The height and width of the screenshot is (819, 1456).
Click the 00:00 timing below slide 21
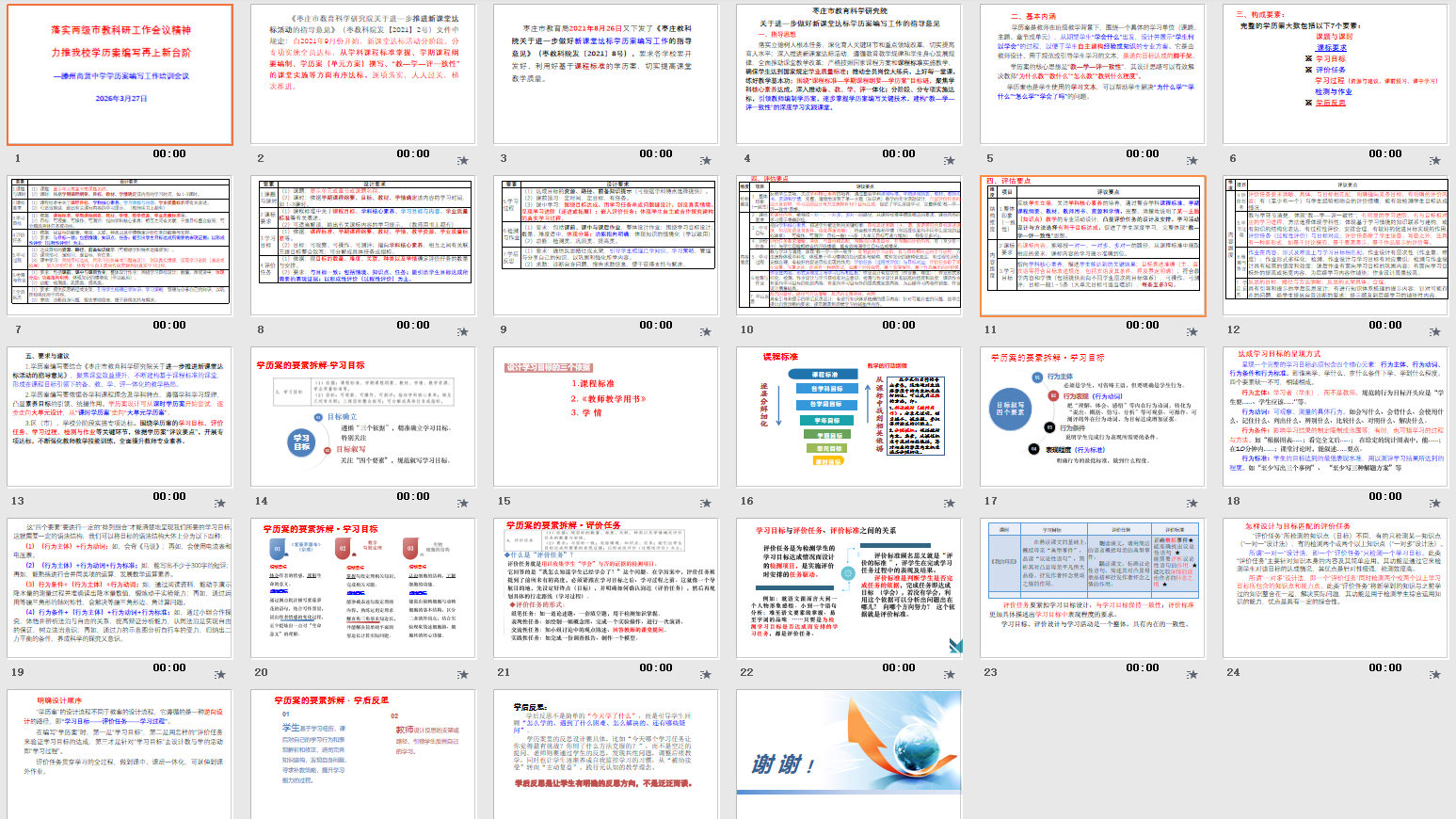[x=656, y=667]
